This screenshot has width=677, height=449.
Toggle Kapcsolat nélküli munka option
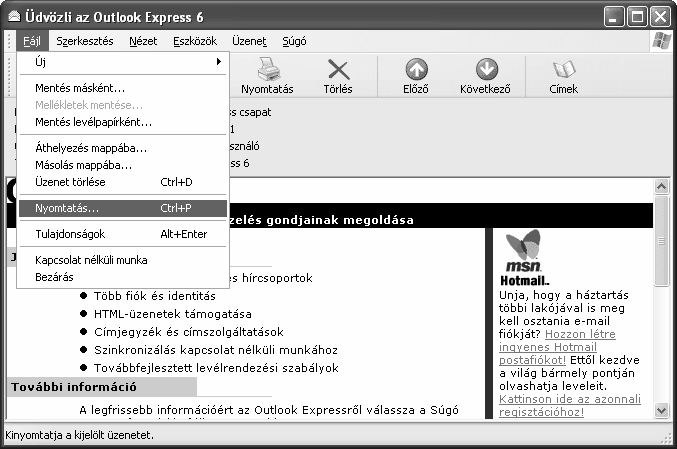(x=123, y=260)
